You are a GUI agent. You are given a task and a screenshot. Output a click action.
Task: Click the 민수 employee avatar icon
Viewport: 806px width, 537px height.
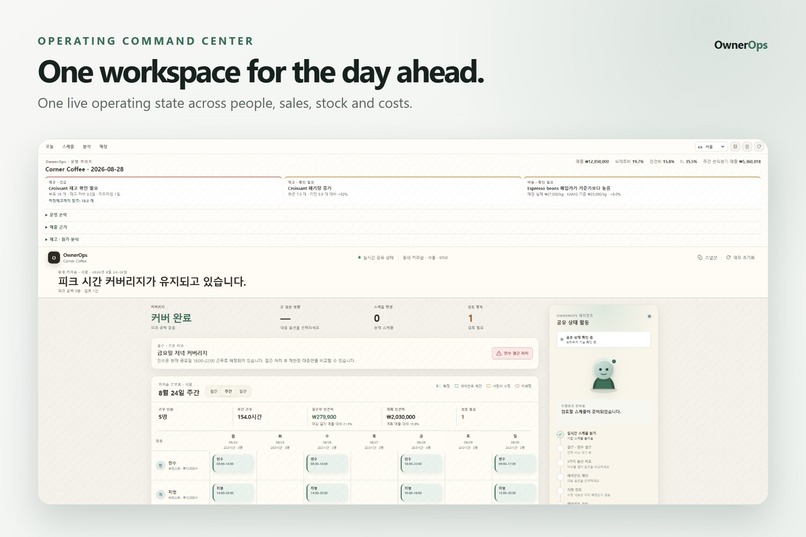coord(160,466)
